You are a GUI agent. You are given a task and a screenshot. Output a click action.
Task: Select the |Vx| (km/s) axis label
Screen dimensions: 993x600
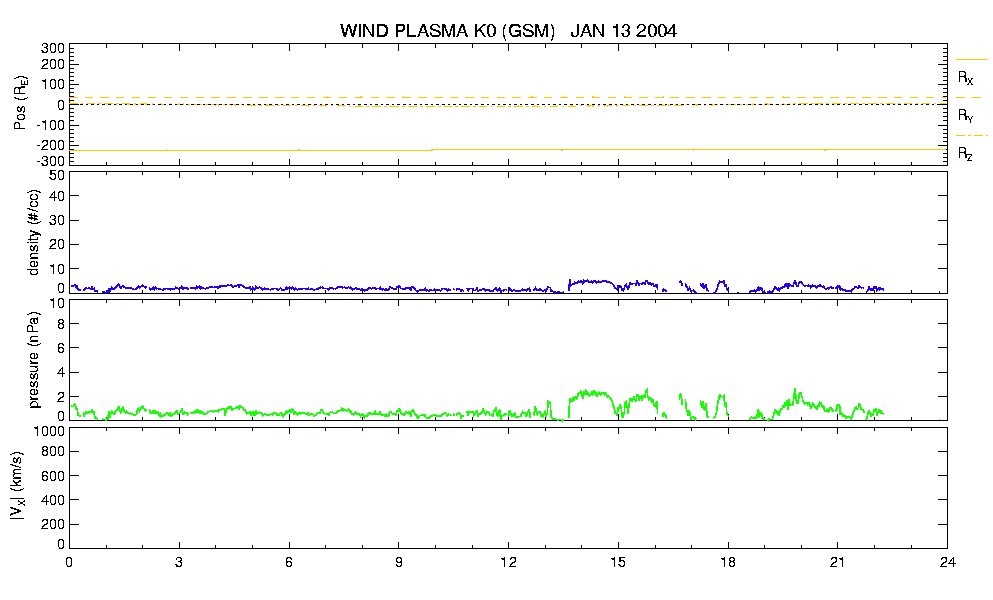pyautogui.click(x=18, y=486)
